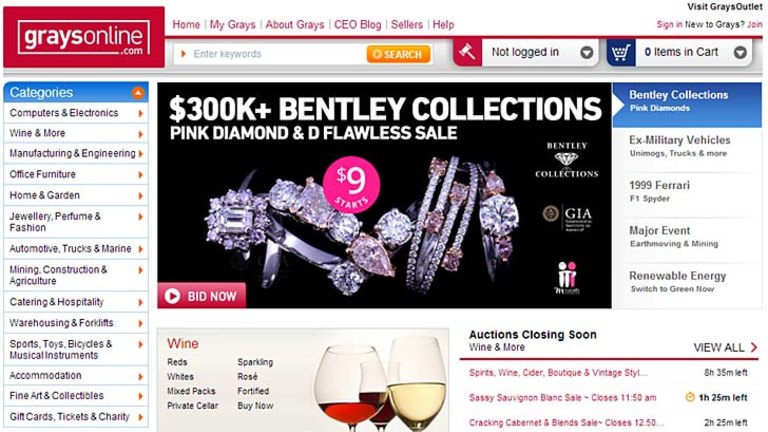The image size is (768, 432).
Task: Click the Bentley Collections diamond logo
Action: click(566, 160)
